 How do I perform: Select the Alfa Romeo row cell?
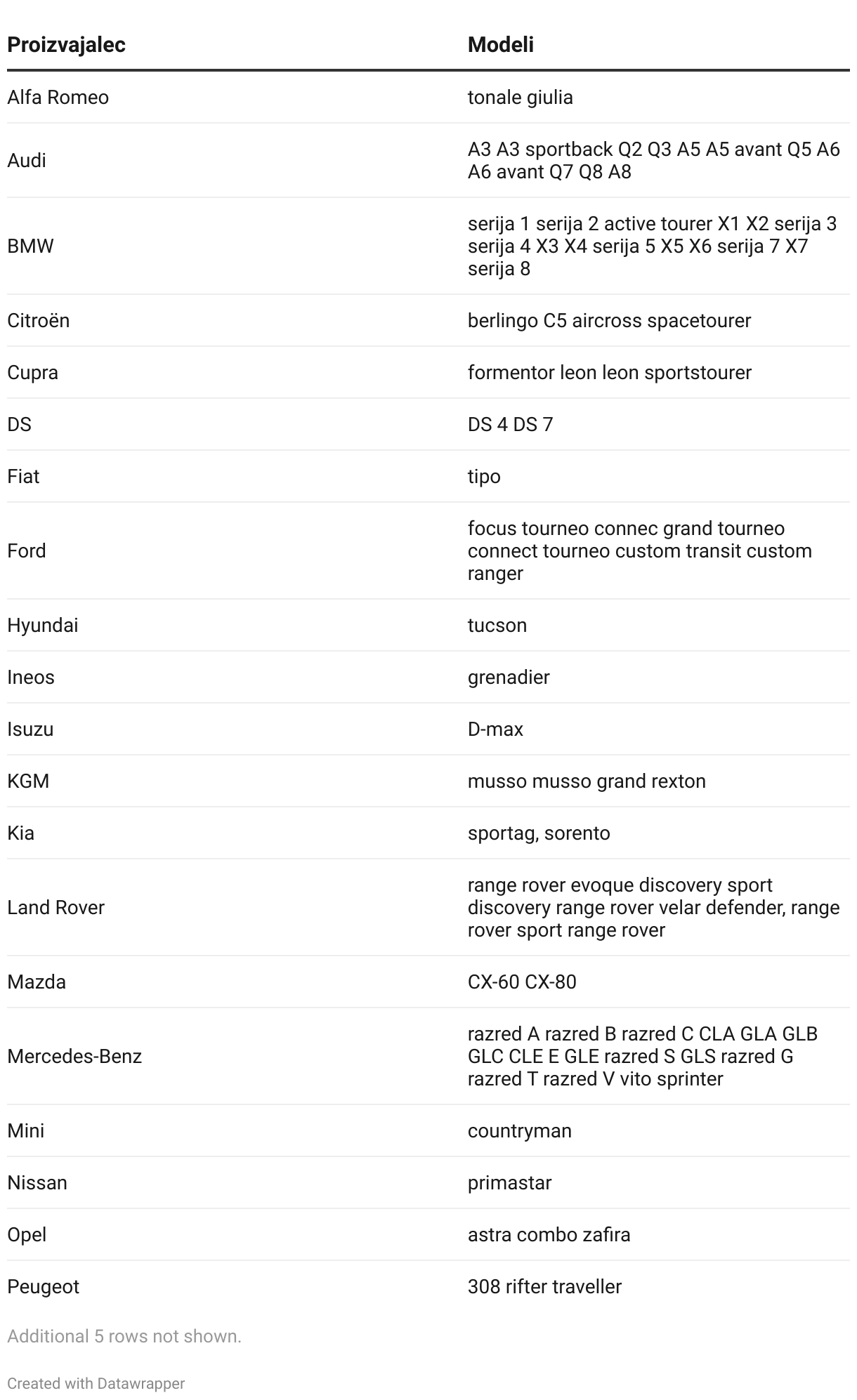pyautogui.click(x=58, y=98)
